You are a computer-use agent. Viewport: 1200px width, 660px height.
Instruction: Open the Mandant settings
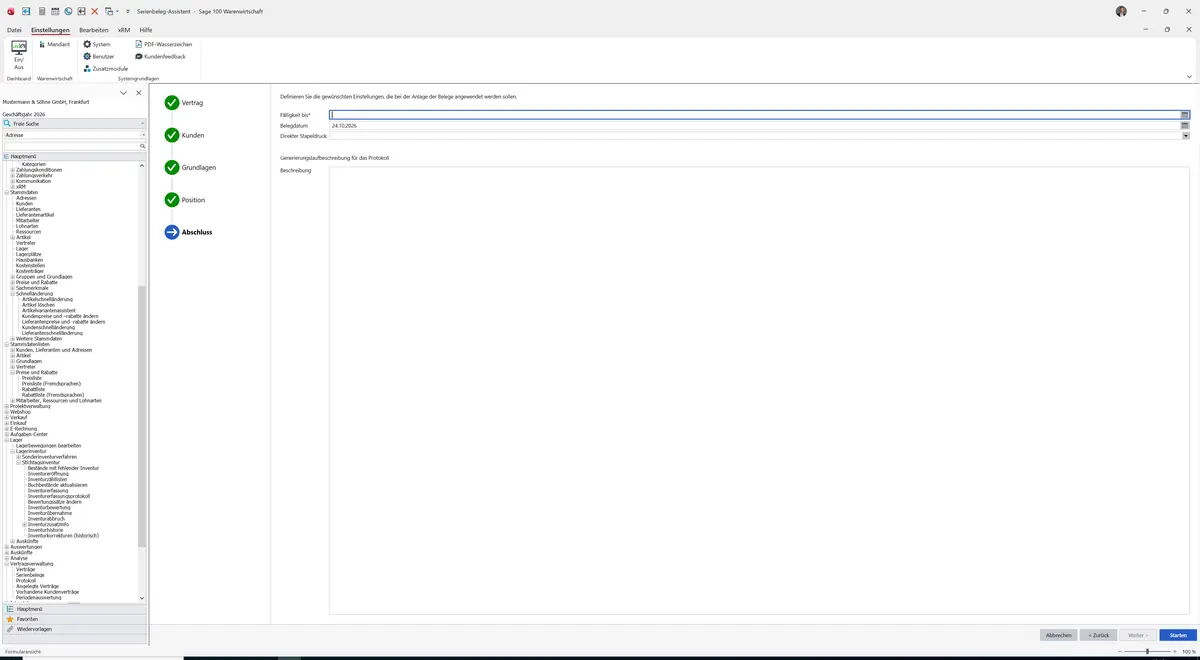click(x=54, y=44)
